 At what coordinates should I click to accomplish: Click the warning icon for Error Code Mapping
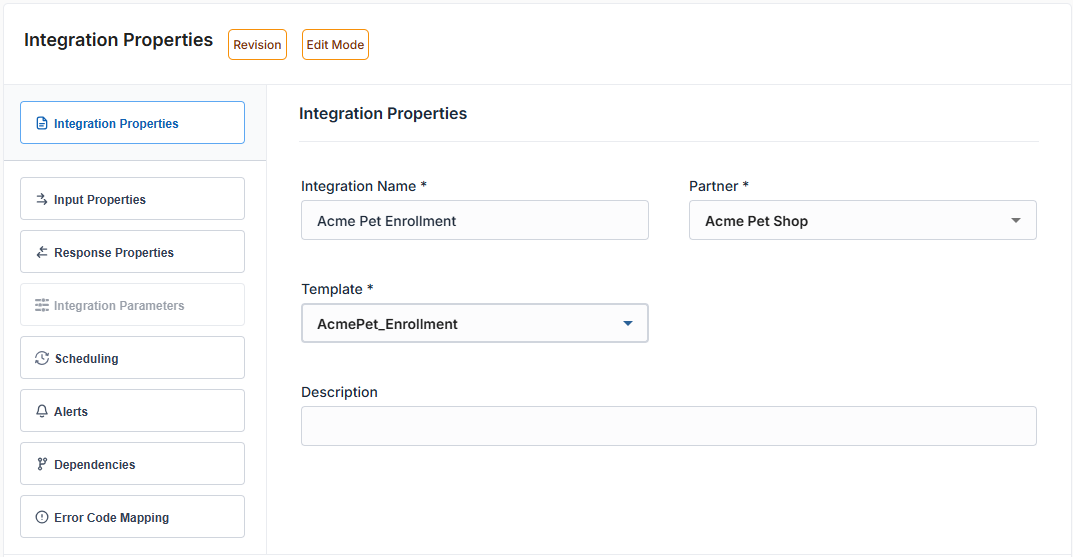tap(42, 518)
